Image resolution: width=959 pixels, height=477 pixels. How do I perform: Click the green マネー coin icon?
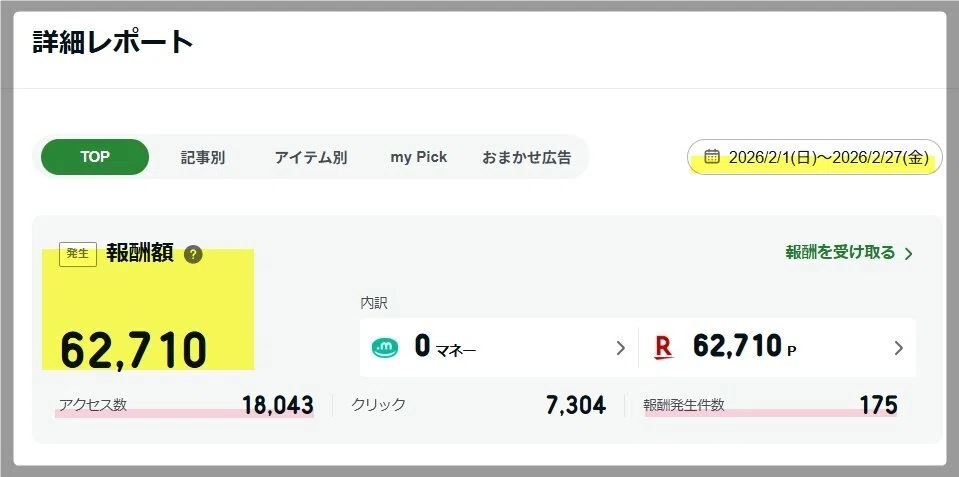tap(385, 348)
